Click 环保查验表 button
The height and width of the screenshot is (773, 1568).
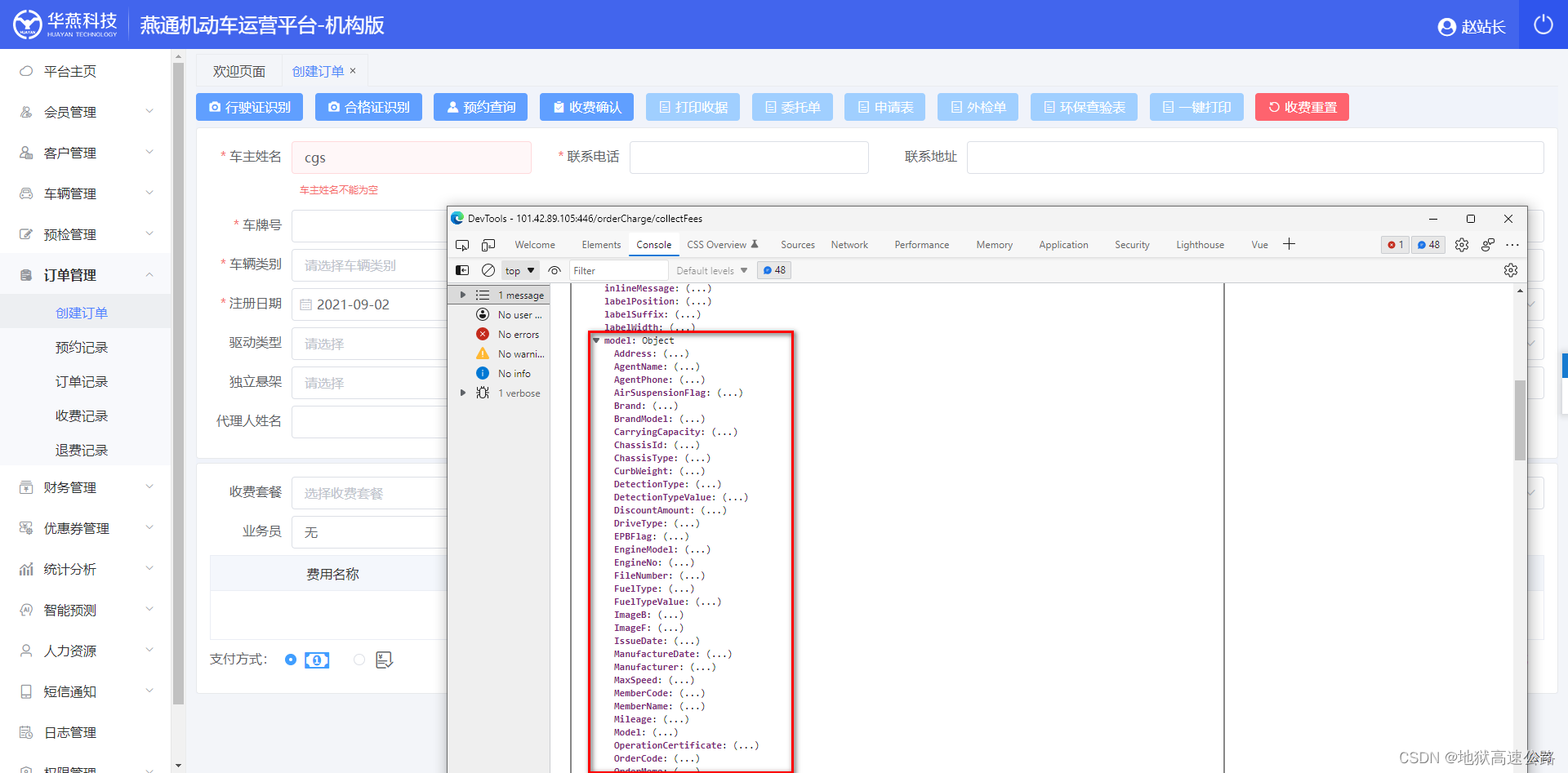pos(1084,107)
